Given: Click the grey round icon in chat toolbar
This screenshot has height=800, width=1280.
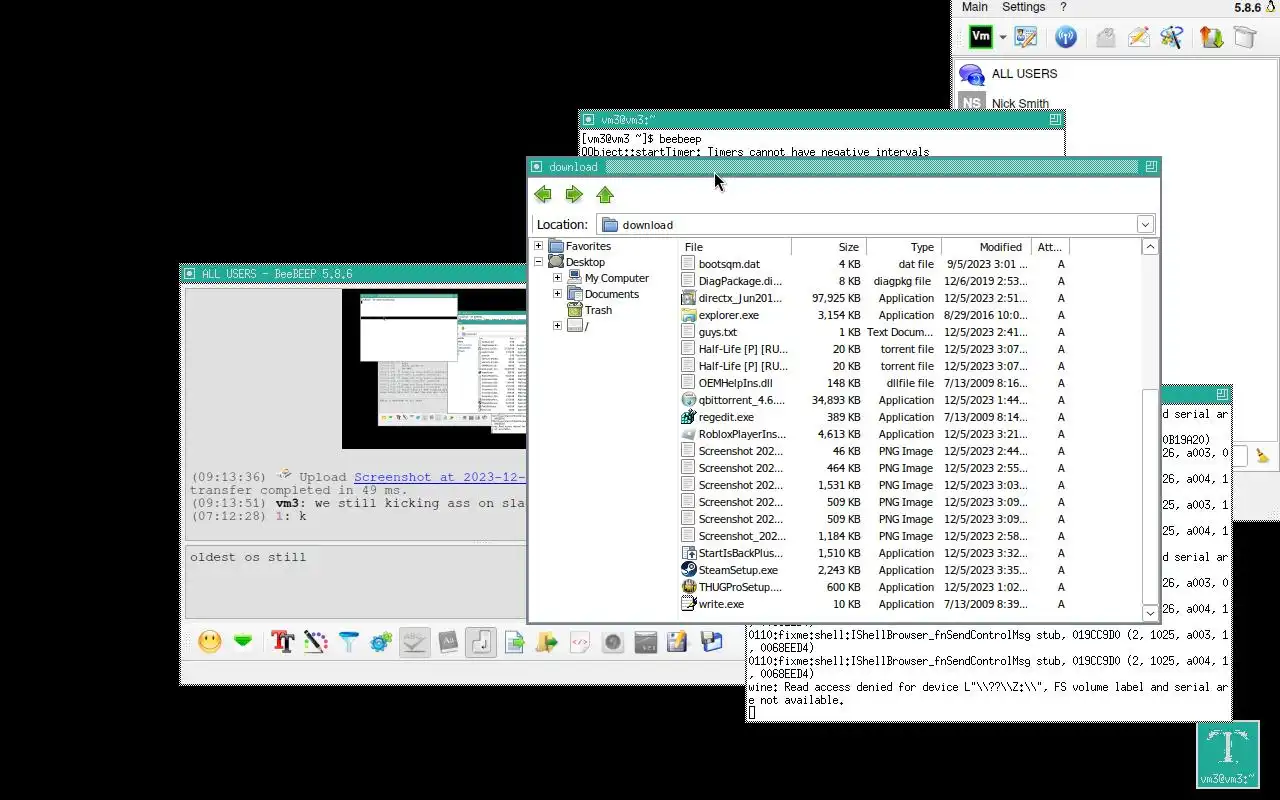Looking at the screenshot, I should click(x=613, y=642).
